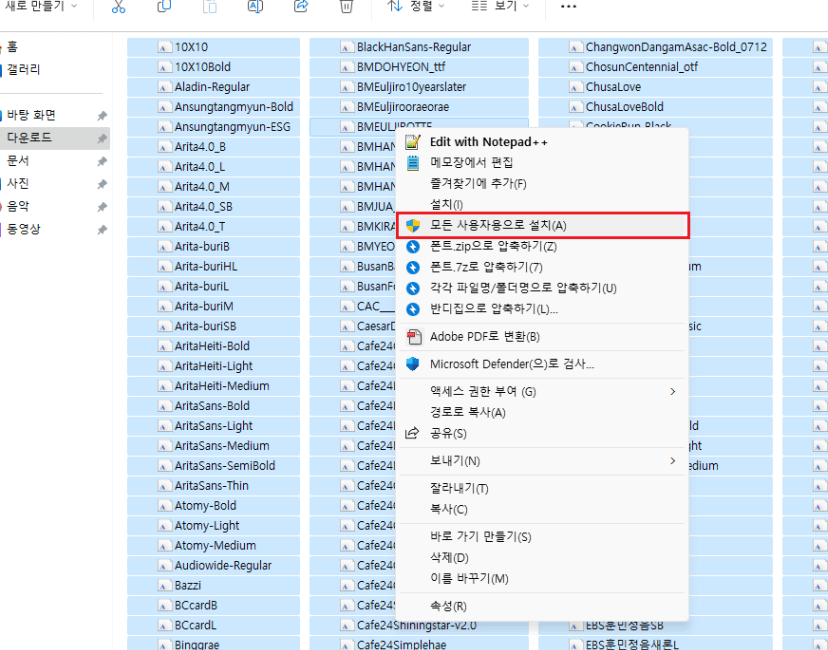Viewport: 828px width, 650px height.
Task: Open 홈 in navigation pane
Action: [12, 46]
